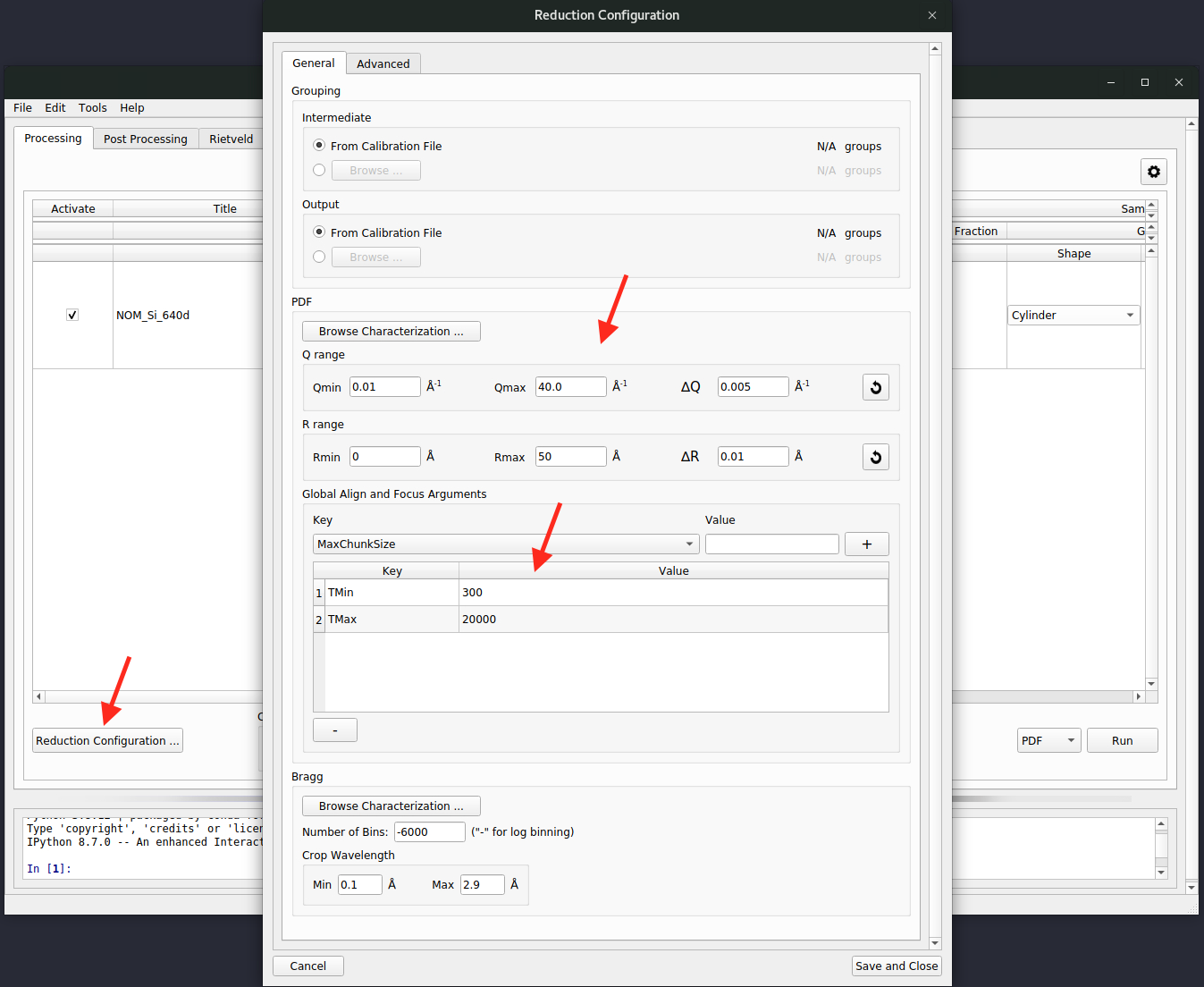The height and width of the screenshot is (987, 1204).
Task: Click the Qmax input field
Action: (570, 386)
